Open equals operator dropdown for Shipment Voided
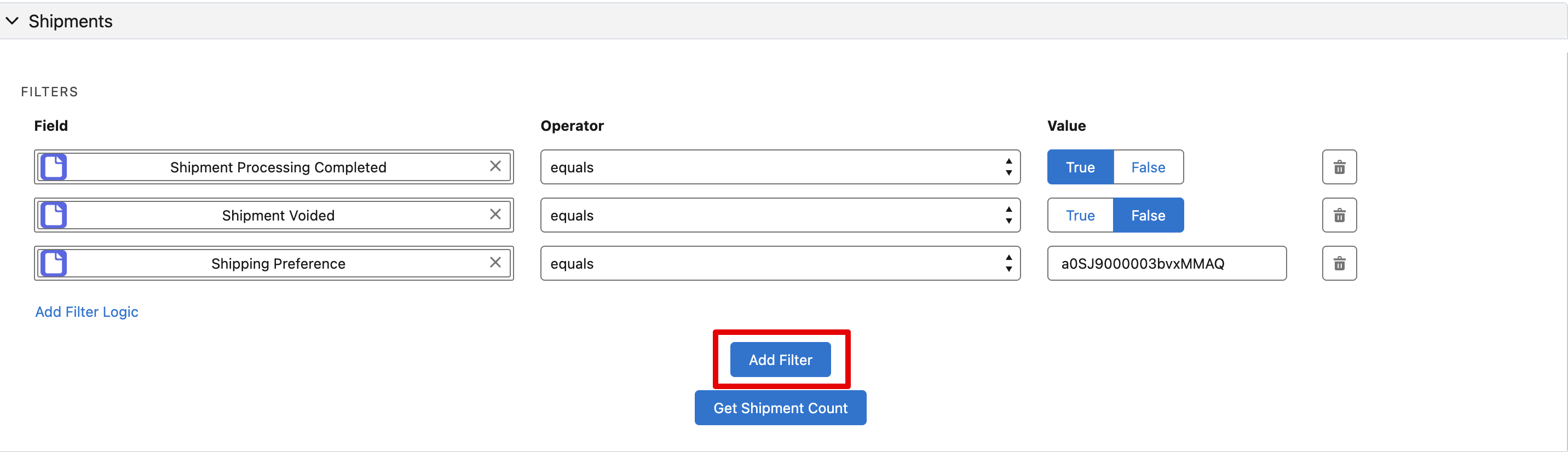 pos(780,215)
